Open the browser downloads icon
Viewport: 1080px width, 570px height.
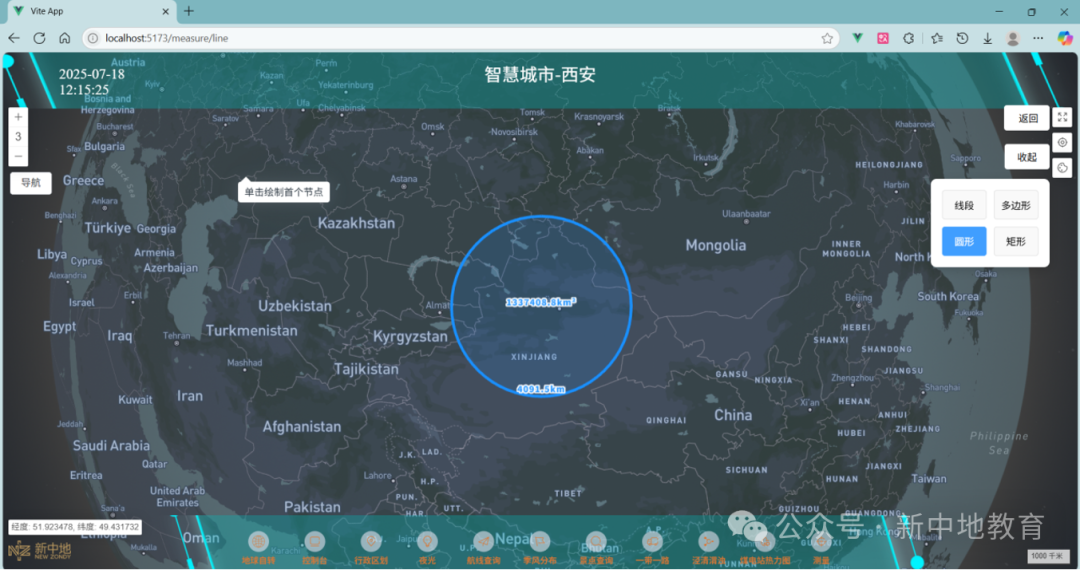pos(988,39)
